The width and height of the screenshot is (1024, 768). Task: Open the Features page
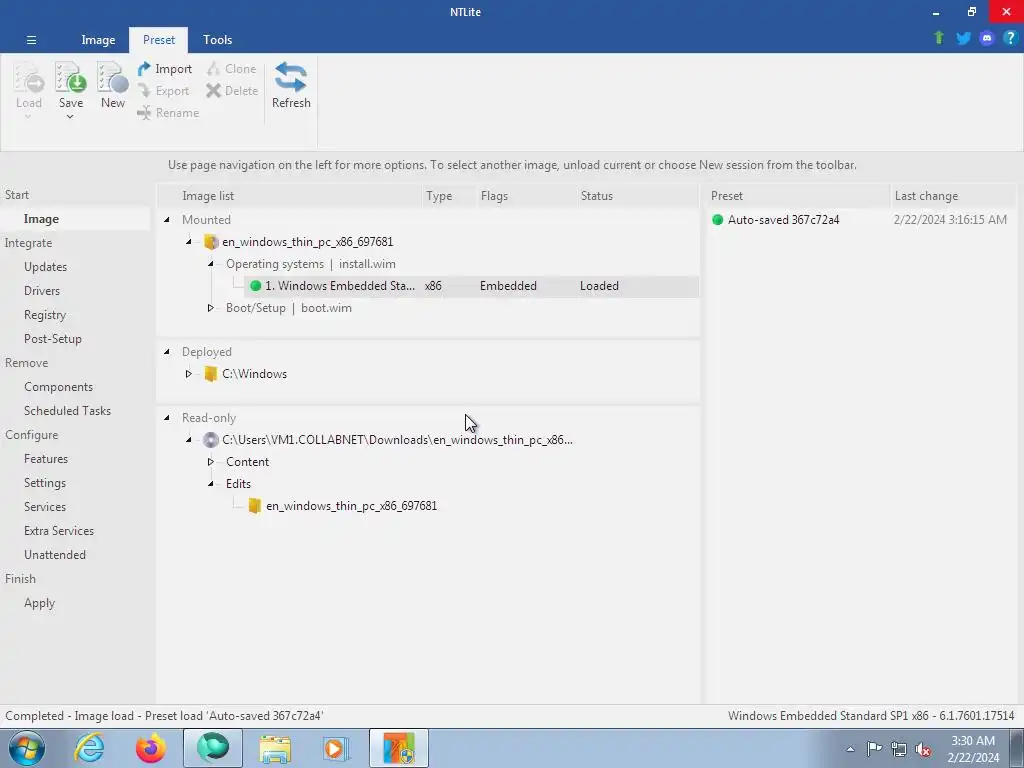[x=46, y=458]
